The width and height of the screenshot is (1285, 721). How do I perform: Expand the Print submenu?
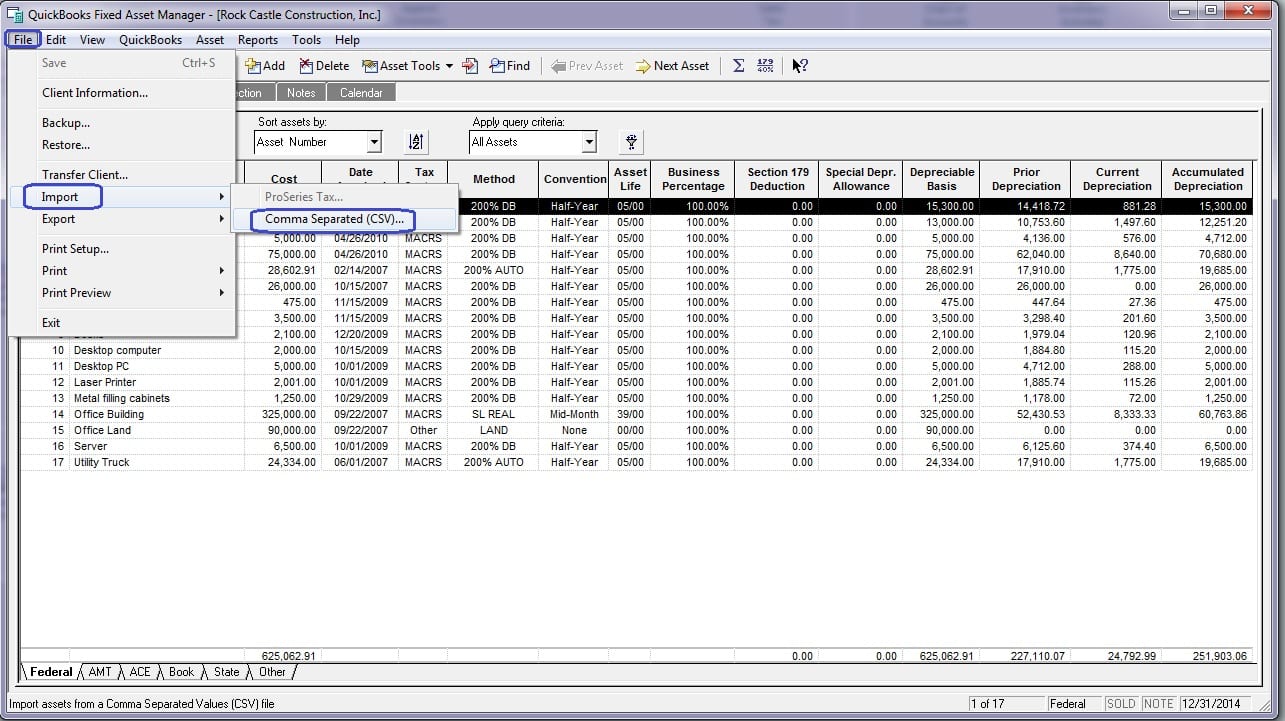pos(122,271)
